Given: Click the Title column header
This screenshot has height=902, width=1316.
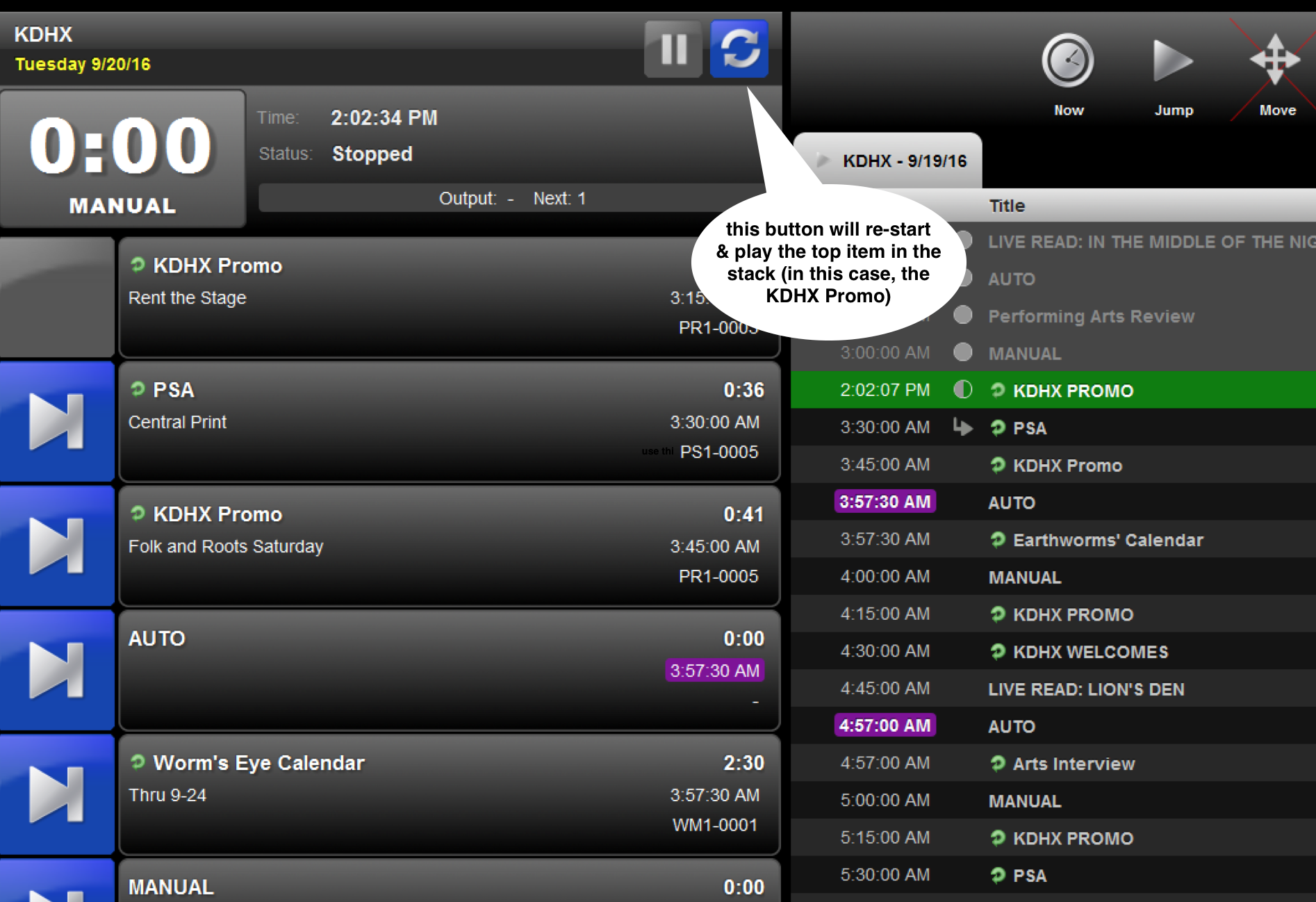Looking at the screenshot, I should coord(1007,206).
